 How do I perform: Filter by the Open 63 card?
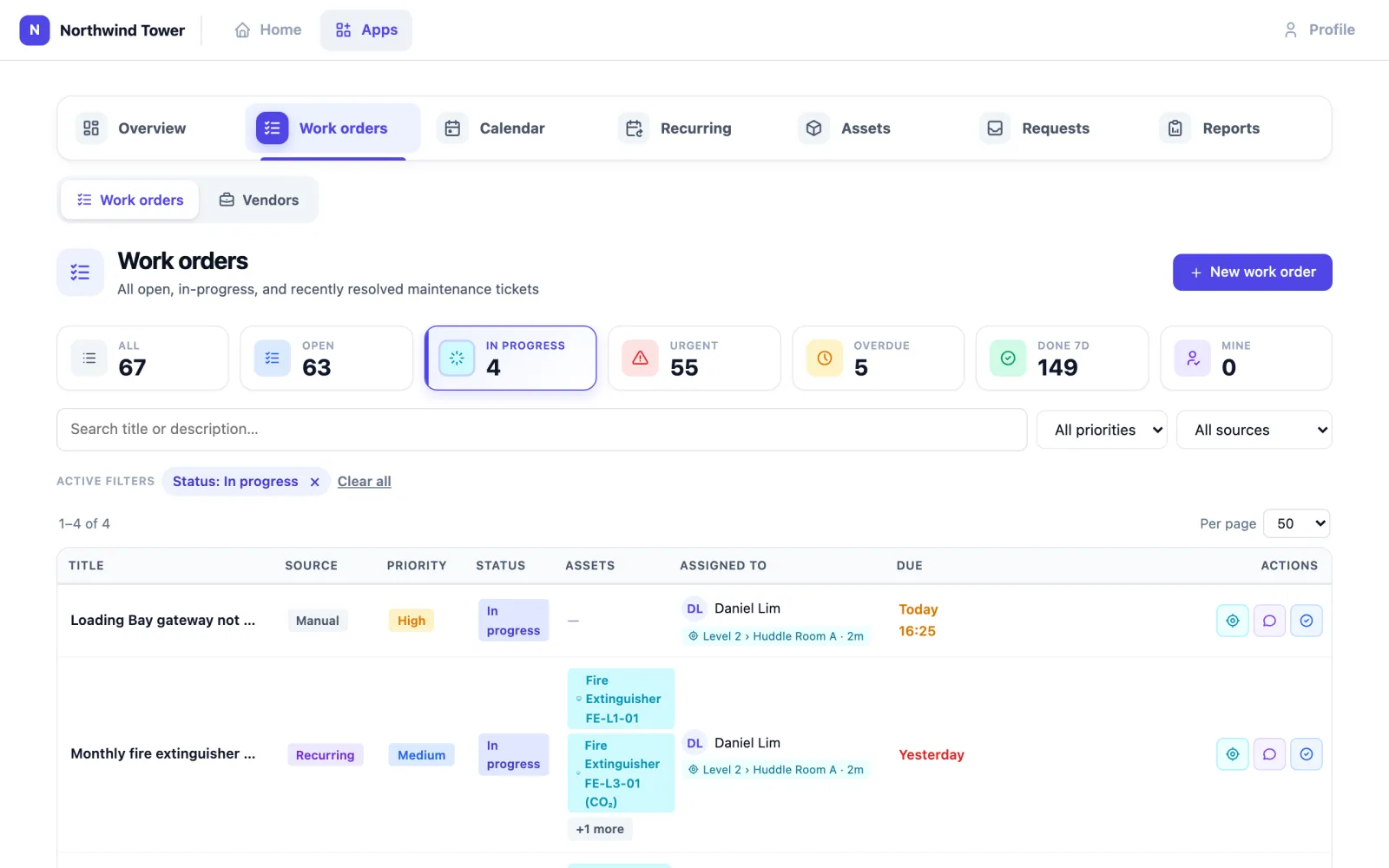point(326,358)
